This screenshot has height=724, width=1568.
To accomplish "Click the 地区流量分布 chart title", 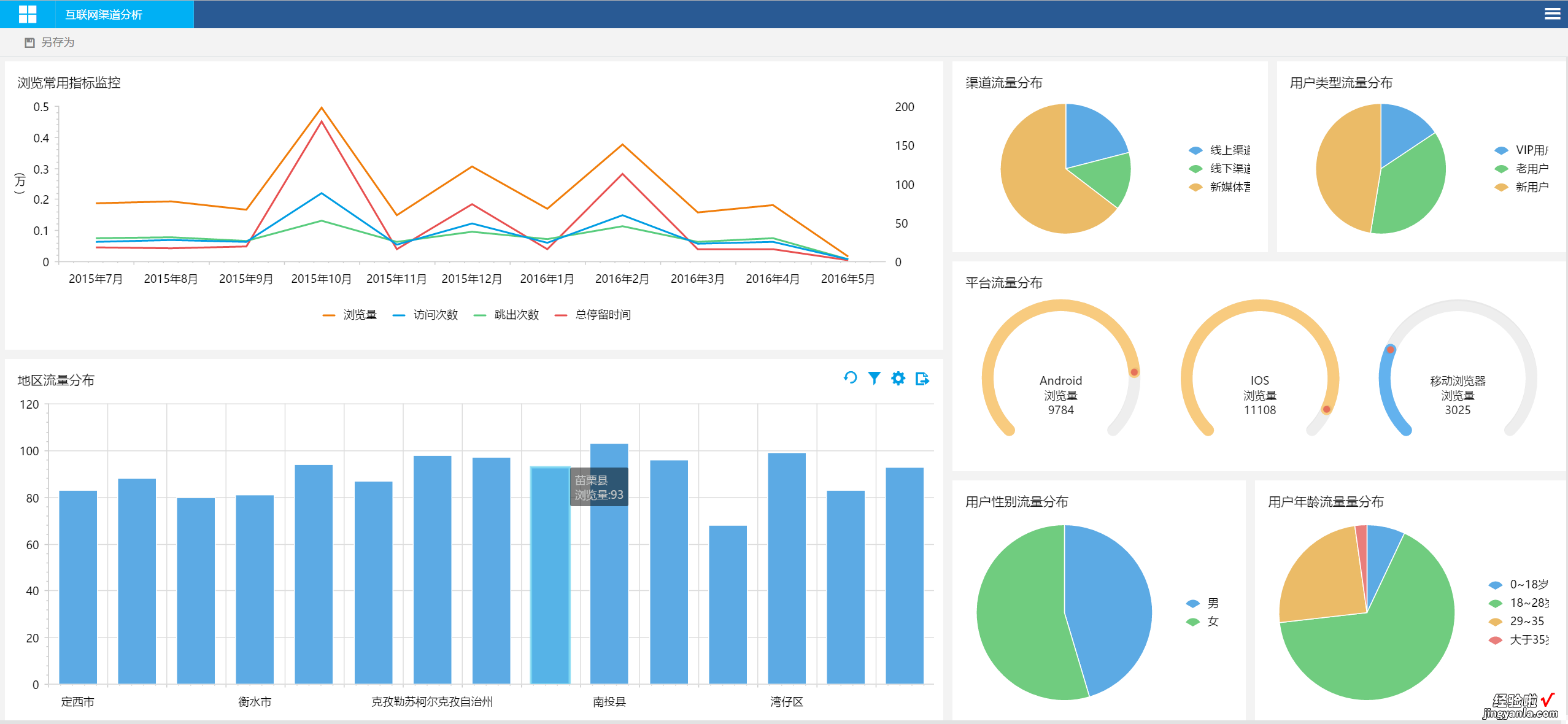I will coord(56,380).
